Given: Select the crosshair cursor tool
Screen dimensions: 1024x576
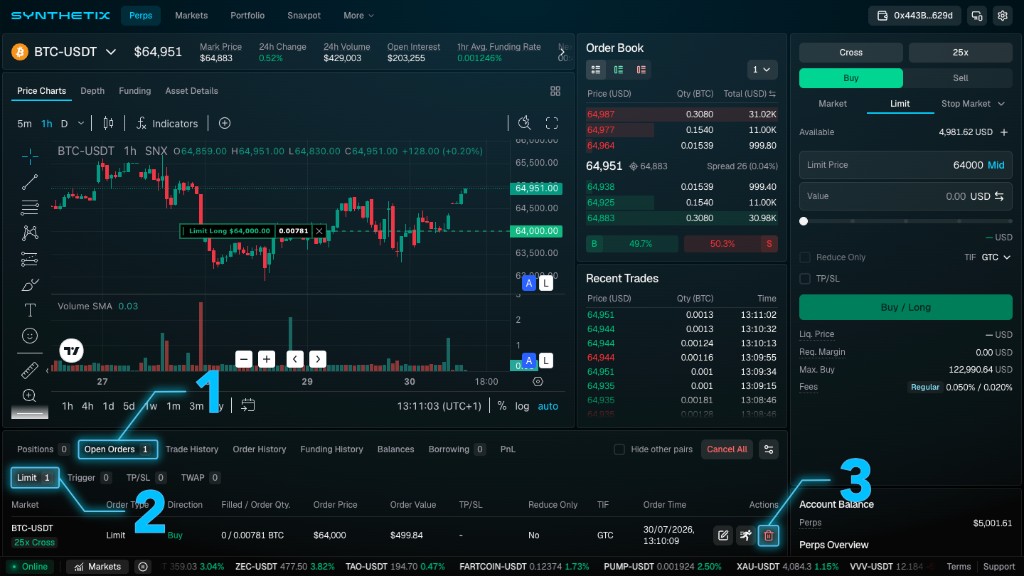Looking at the screenshot, I should 29,156.
